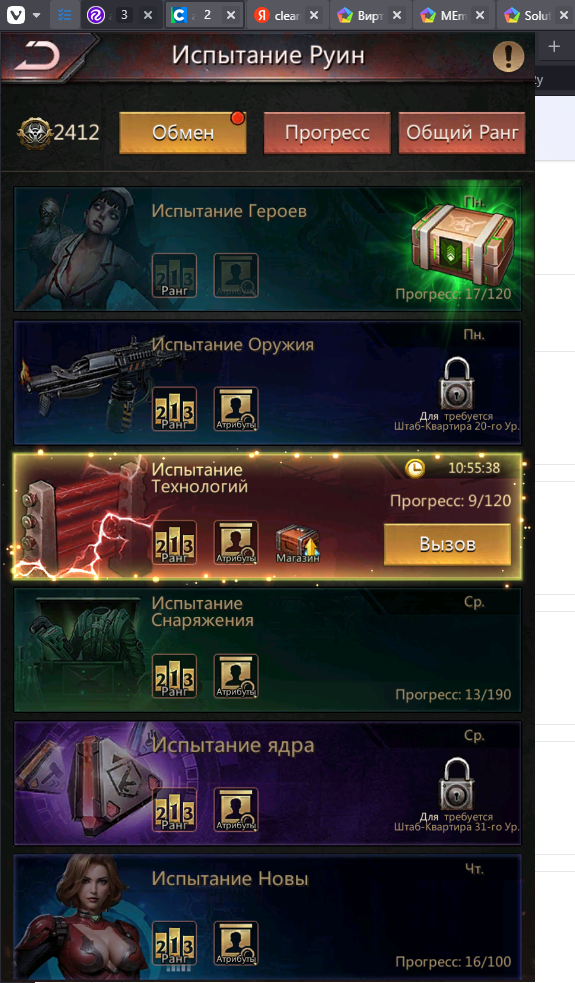Click the padlock on Испытание Оружия
The image size is (575, 983).
[x=456, y=383]
